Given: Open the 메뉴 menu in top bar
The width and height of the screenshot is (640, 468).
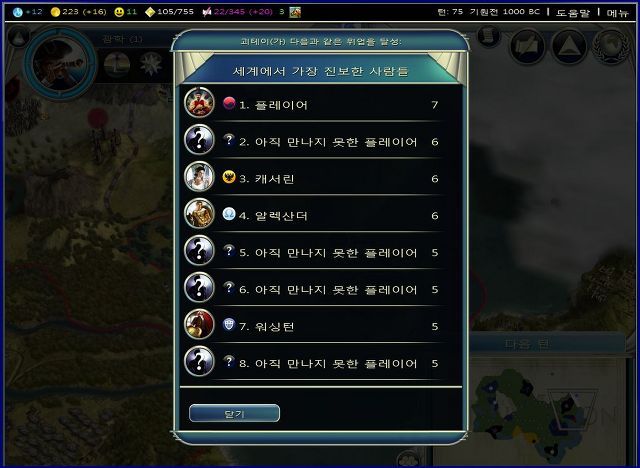Looking at the screenshot, I should (617, 13).
